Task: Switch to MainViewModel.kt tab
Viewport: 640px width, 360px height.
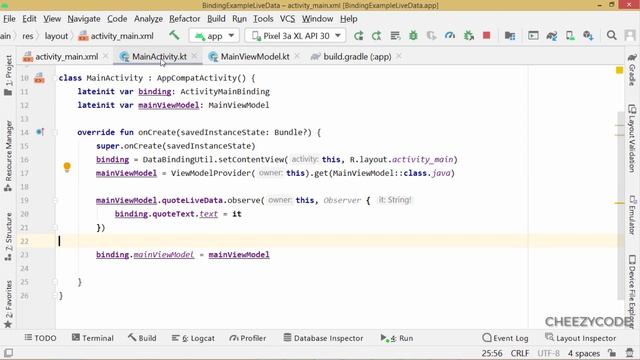Action: click(x=254, y=57)
